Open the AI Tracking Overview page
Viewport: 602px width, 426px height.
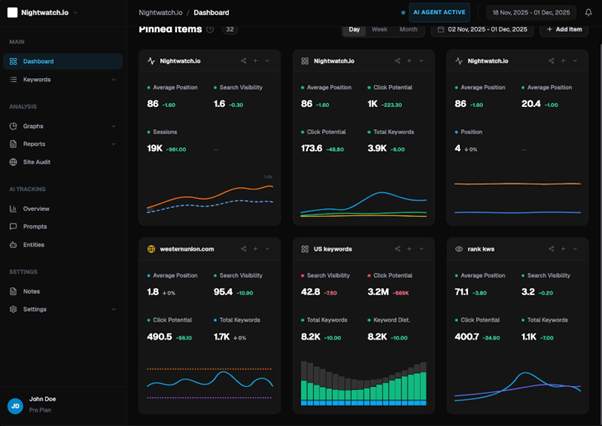36,209
